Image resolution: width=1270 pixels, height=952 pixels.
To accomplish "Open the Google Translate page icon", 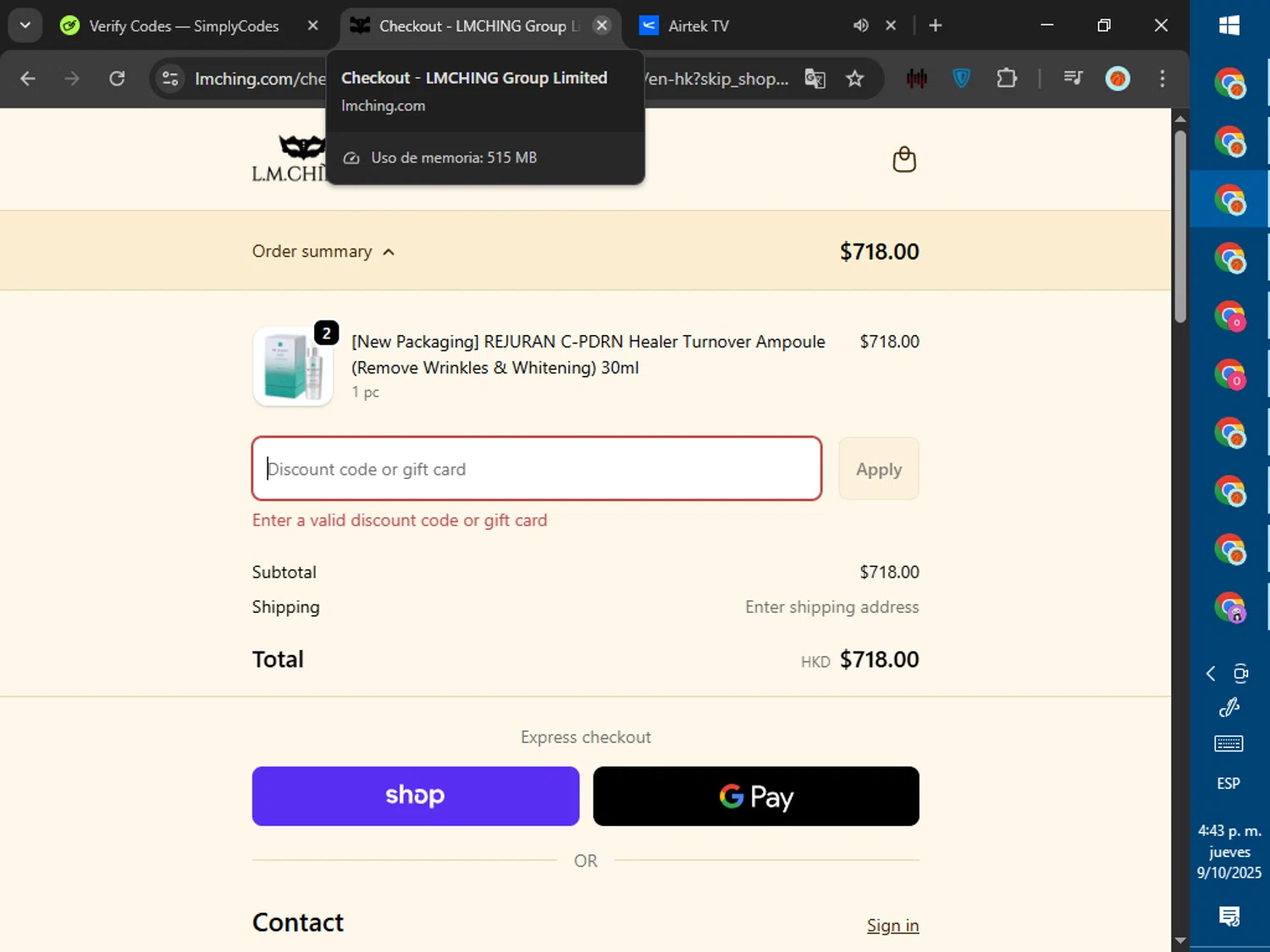I will (x=814, y=79).
